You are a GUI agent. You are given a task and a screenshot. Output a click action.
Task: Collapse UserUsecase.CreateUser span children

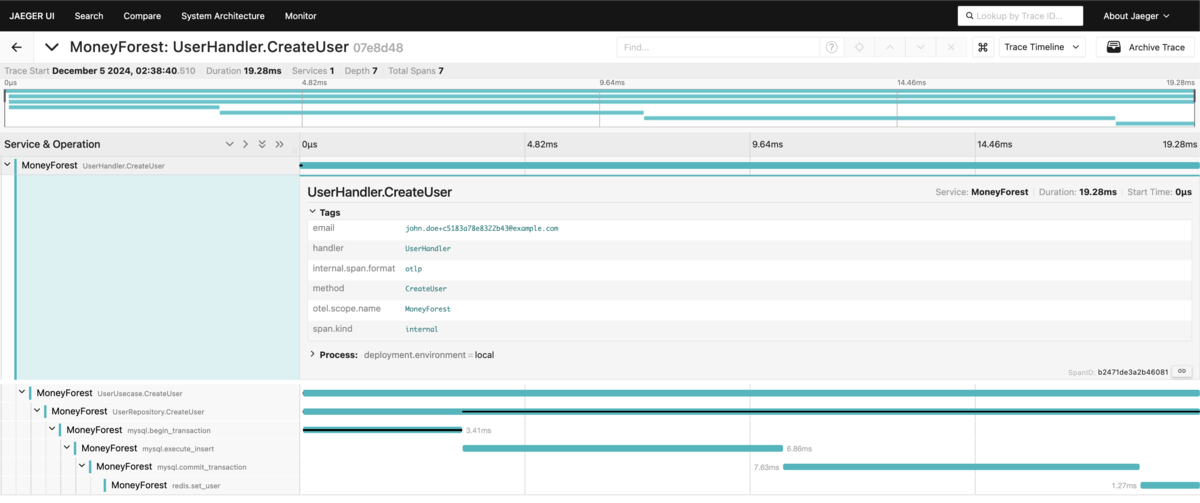pyautogui.click(x=23, y=393)
